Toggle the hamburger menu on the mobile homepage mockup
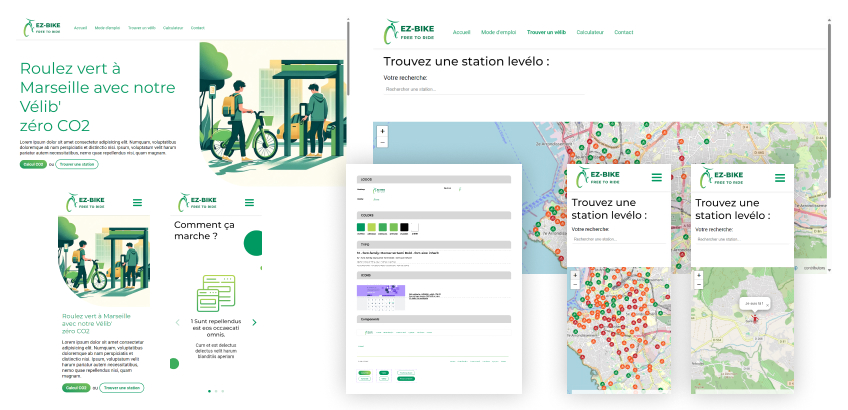This screenshot has width=848, height=410. 138,203
